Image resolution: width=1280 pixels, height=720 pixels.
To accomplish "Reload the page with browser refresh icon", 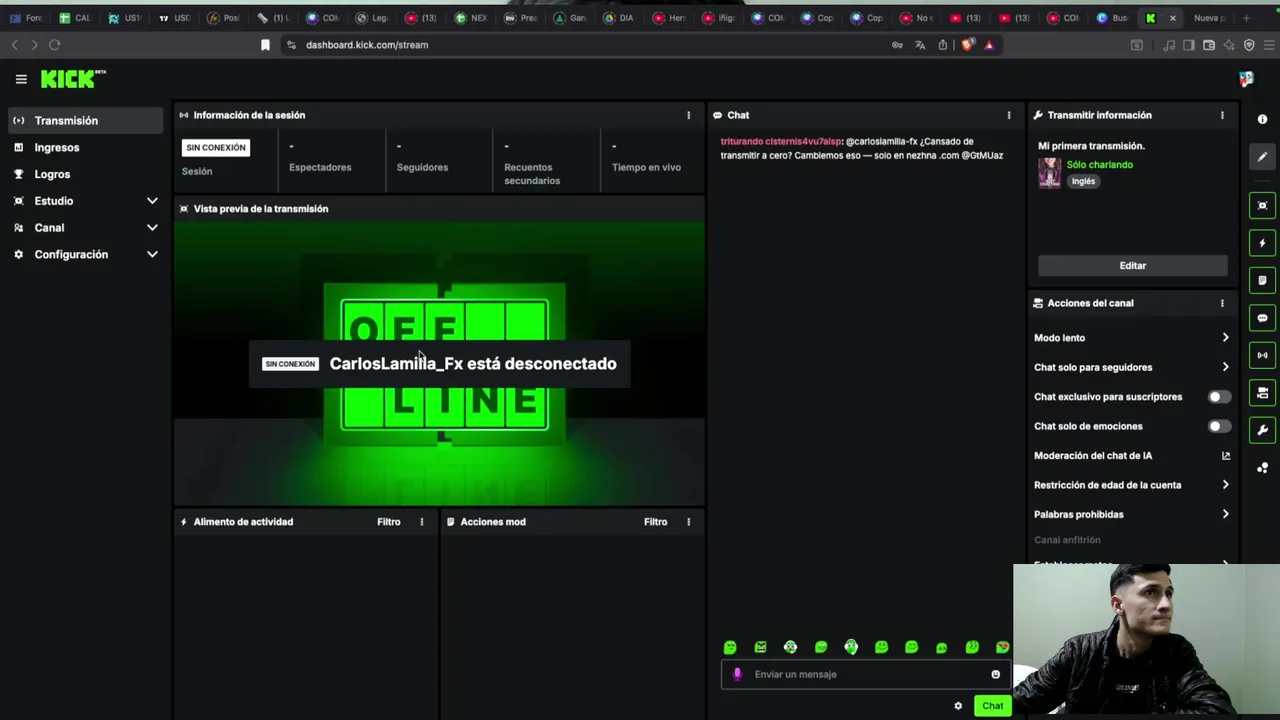I will pyautogui.click(x=55, y=45).
